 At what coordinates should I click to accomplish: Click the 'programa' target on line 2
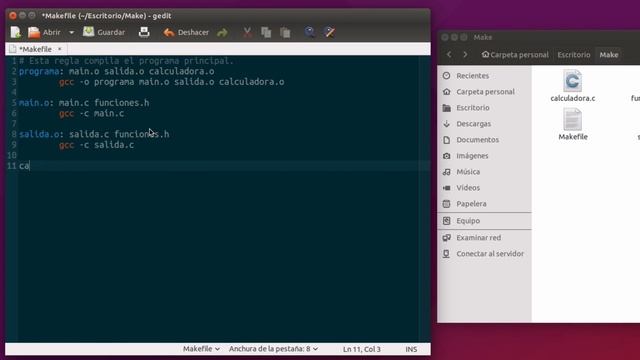39,71
